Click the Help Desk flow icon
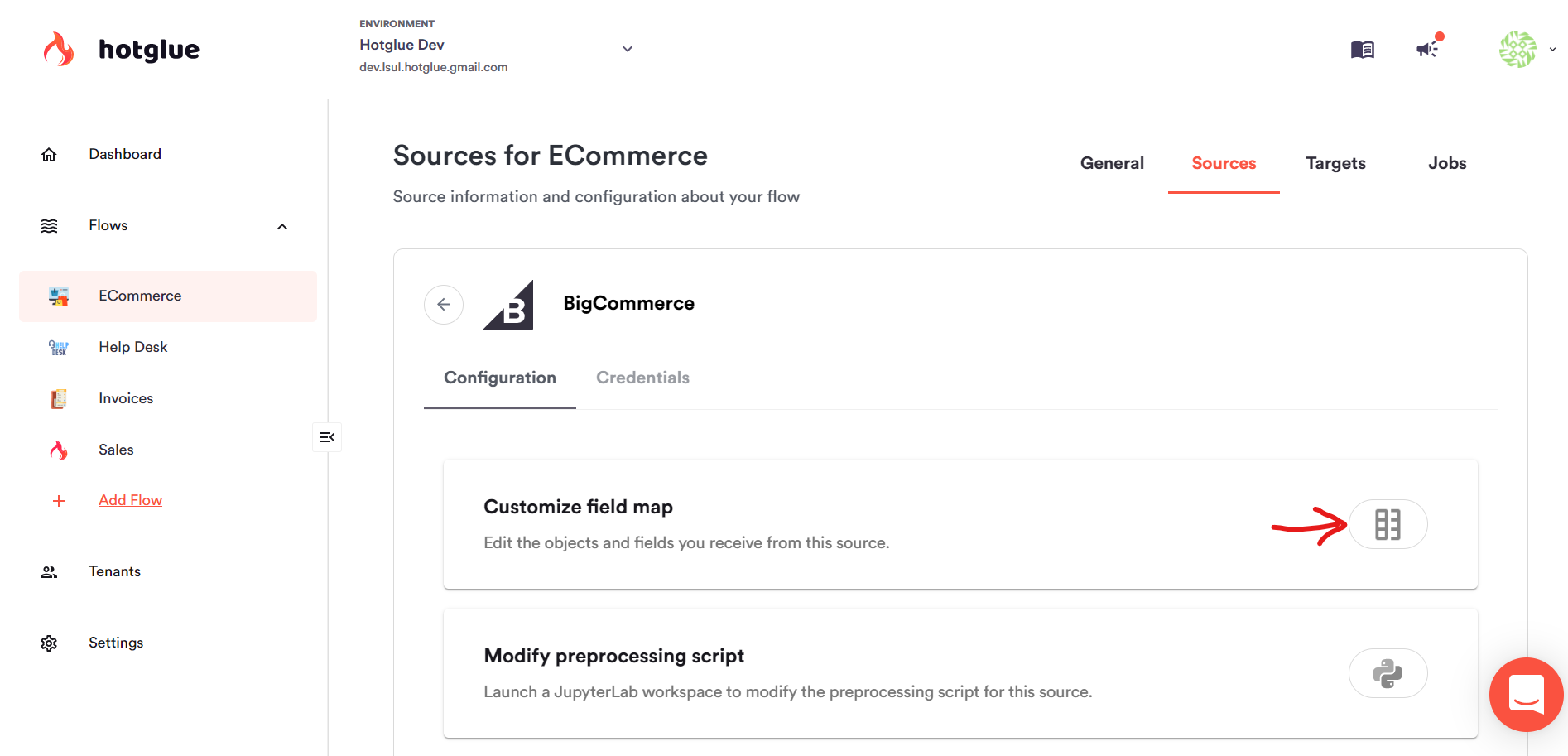 coord(59,348)
